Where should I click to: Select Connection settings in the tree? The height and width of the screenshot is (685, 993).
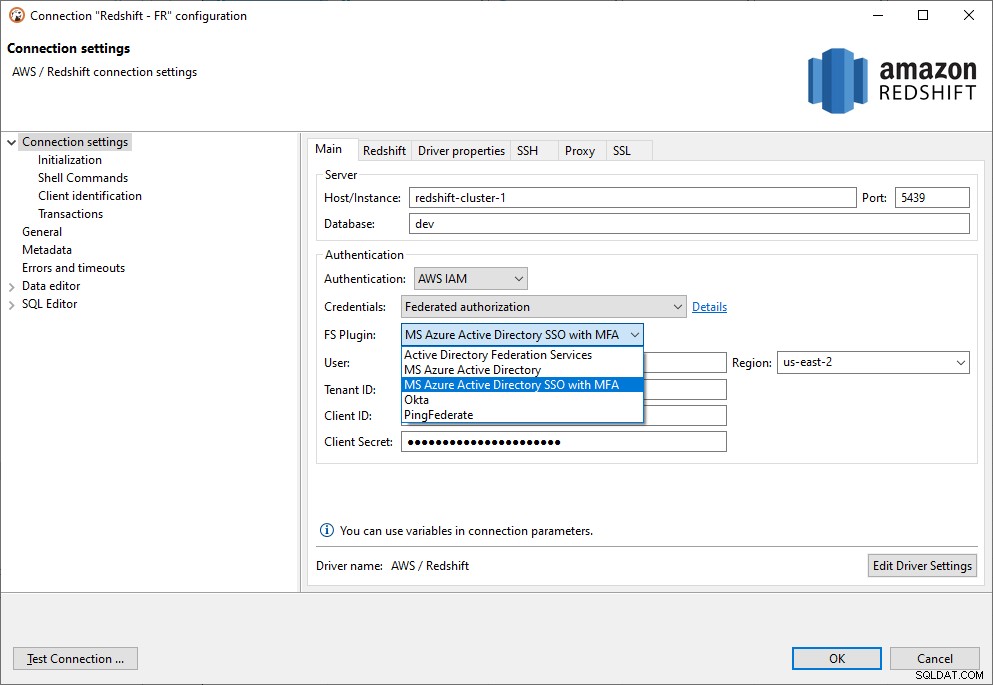75,142
